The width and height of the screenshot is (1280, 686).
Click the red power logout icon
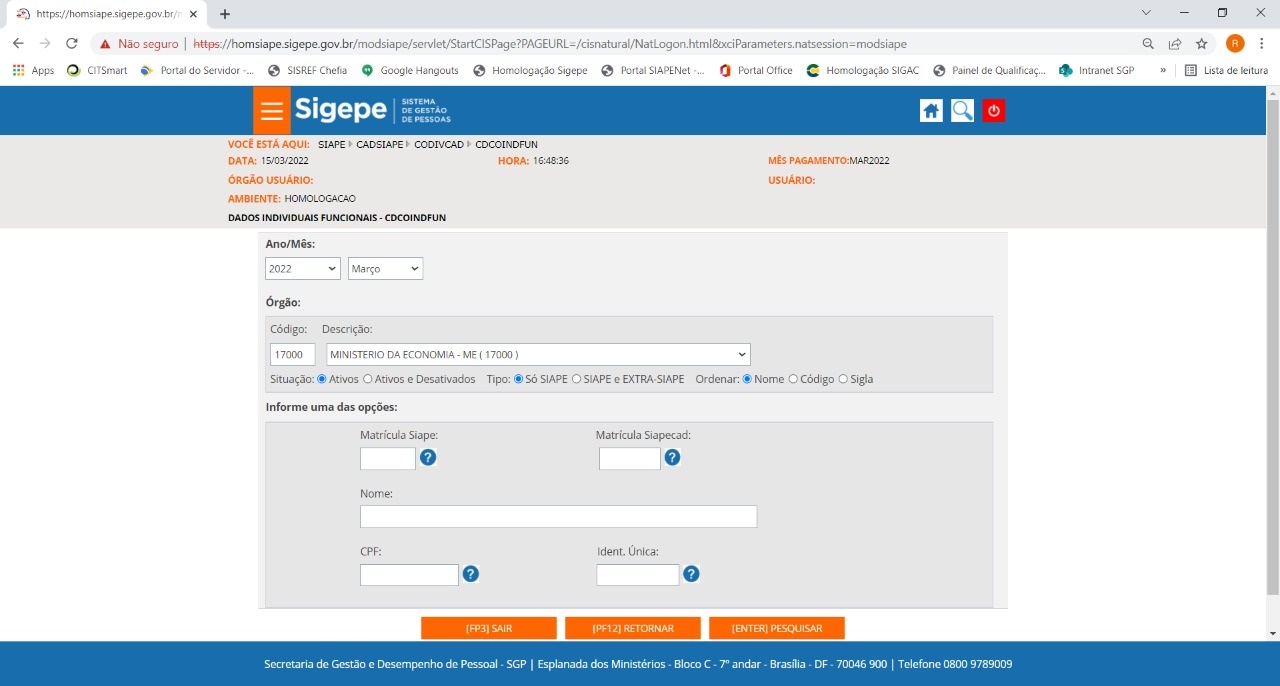tap(993, 111)
